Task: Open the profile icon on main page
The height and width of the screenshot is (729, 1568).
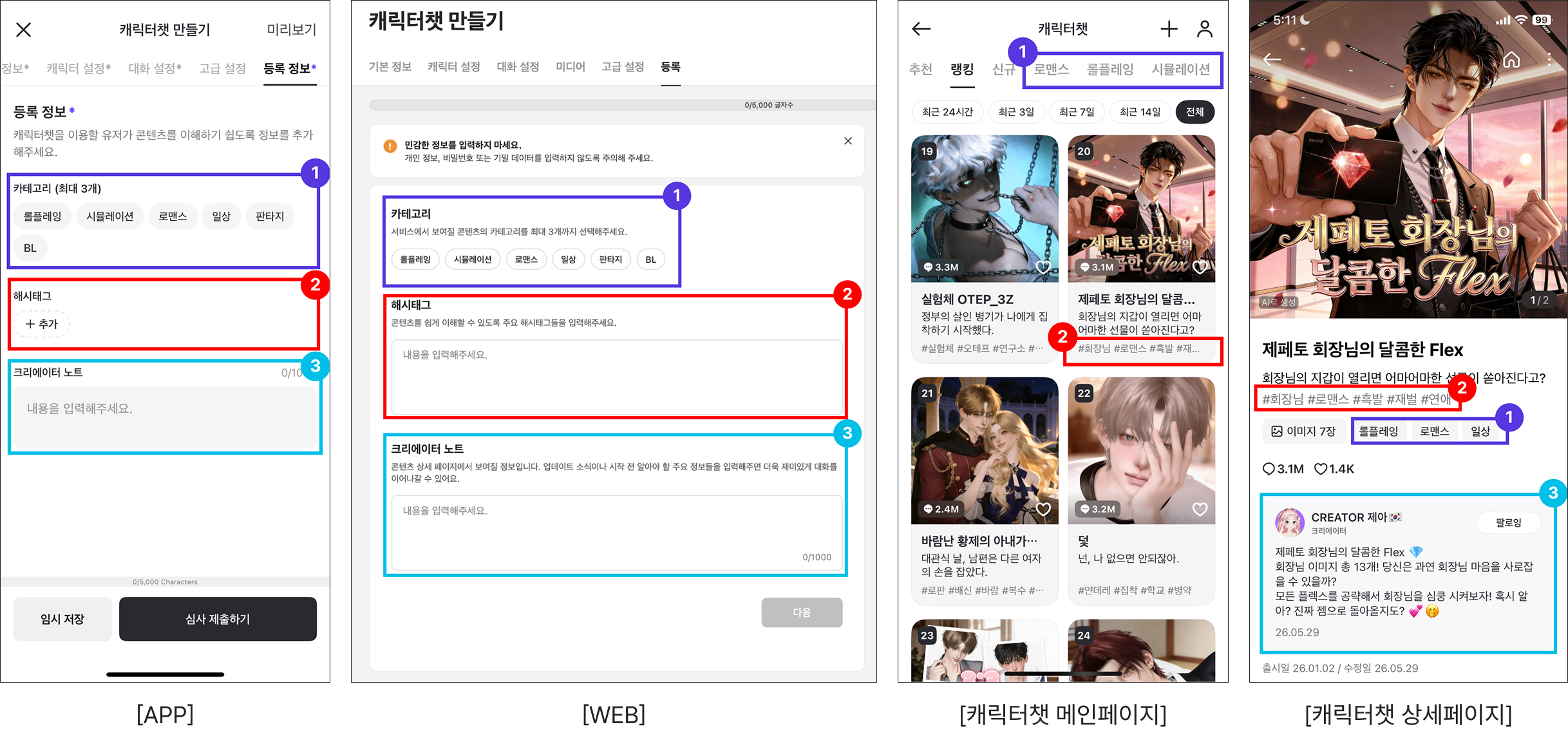Action: 1205,28
